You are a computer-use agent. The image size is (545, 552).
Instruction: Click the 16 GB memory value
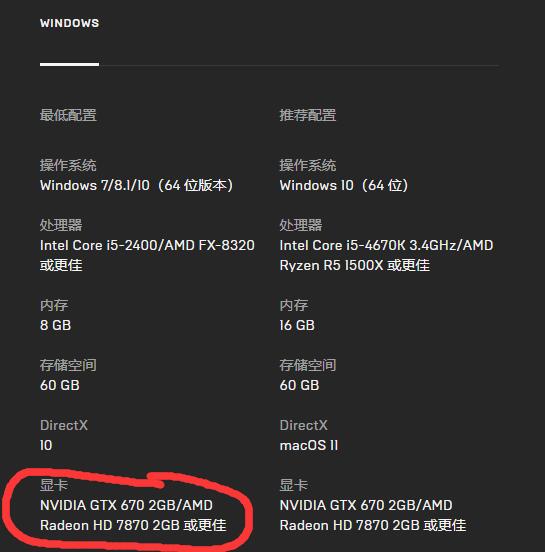297,325
